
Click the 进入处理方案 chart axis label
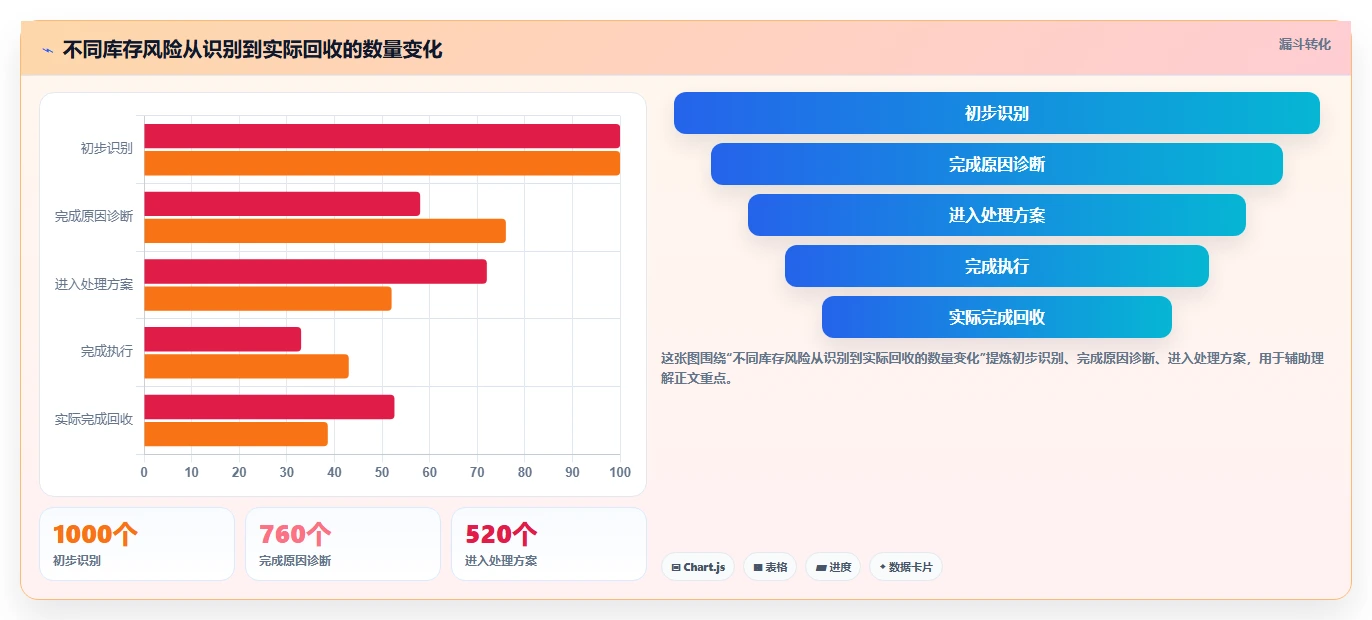click(94, 284)
